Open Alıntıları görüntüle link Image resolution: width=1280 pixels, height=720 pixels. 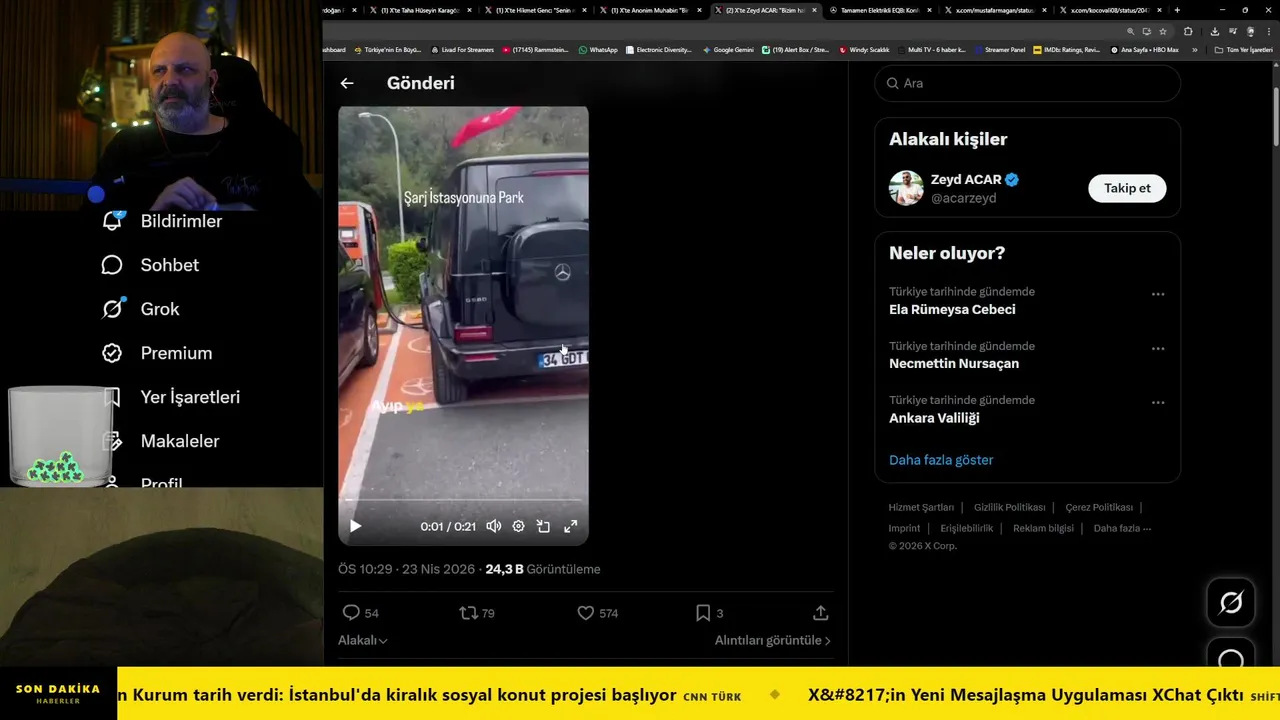[x=772, y=640]
